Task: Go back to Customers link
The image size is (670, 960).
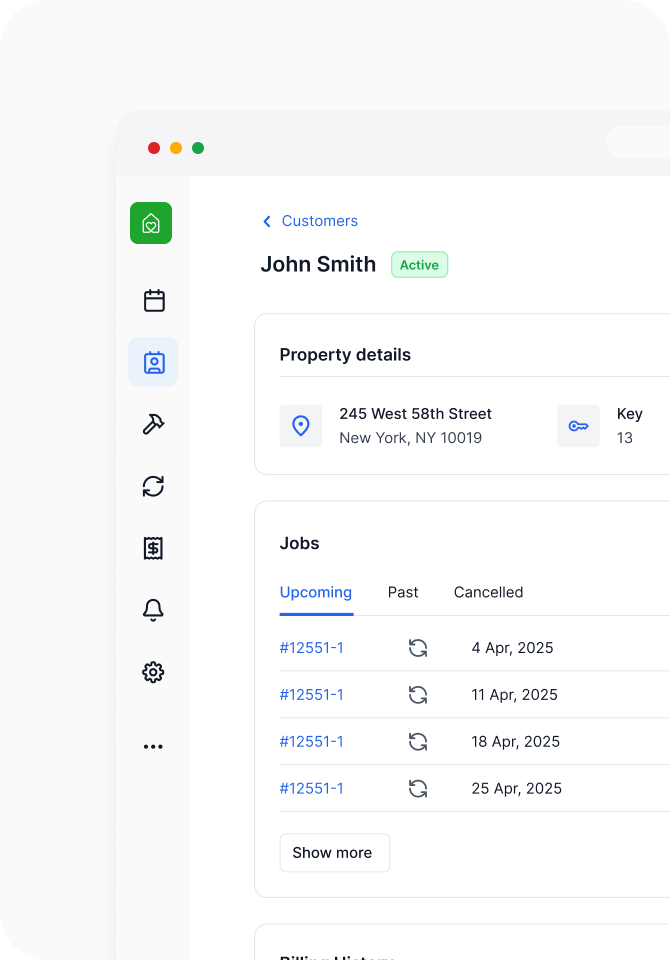Action: tap(320, 221)
